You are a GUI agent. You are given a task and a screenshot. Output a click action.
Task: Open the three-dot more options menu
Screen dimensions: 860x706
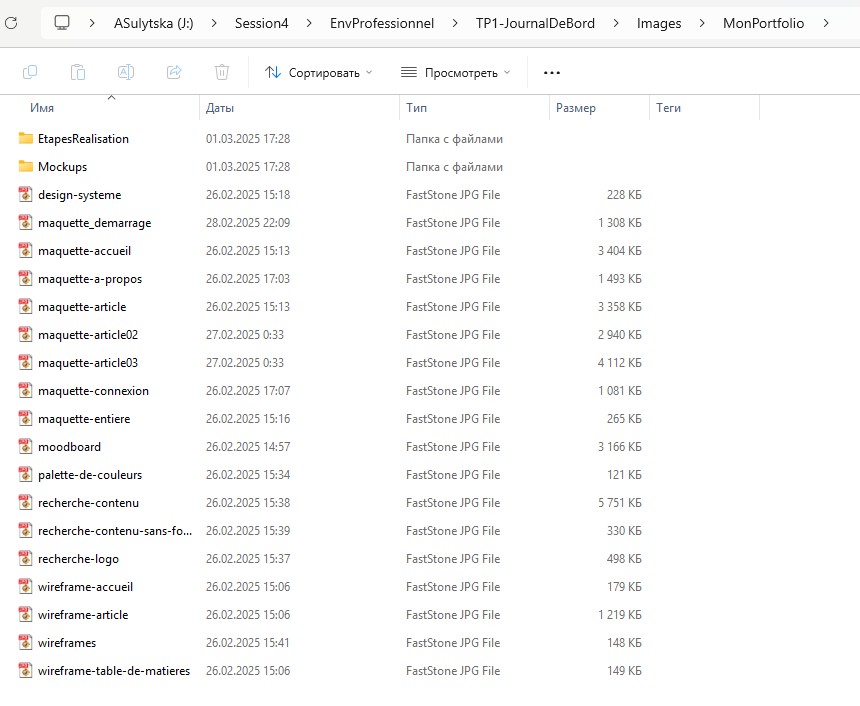pyautogui.click(x=552, y=72)
